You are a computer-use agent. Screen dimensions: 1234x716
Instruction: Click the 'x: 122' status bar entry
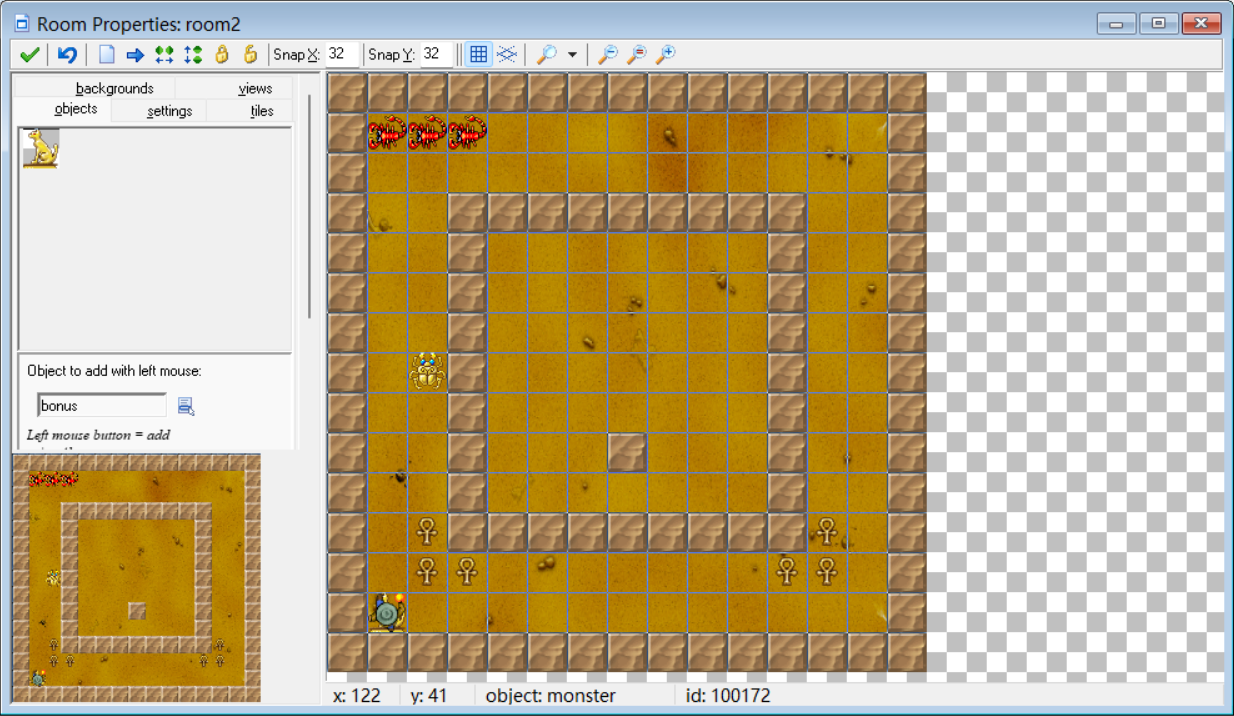[356, 695]
